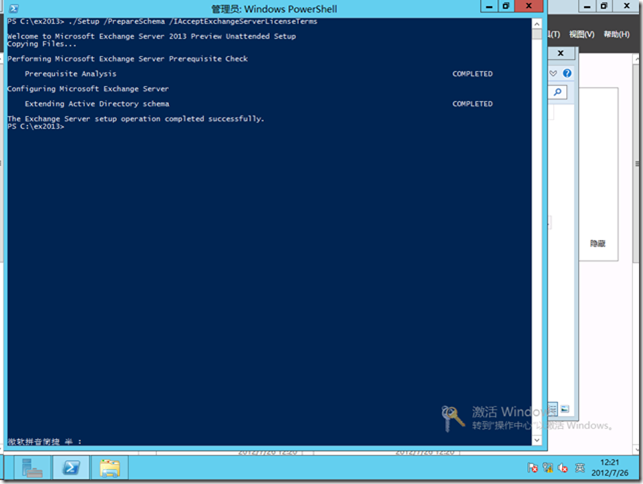Click the IME status line 微软拼音简捷
The width and height of the screenshot is (643, 484).
(x=45, y=441)
